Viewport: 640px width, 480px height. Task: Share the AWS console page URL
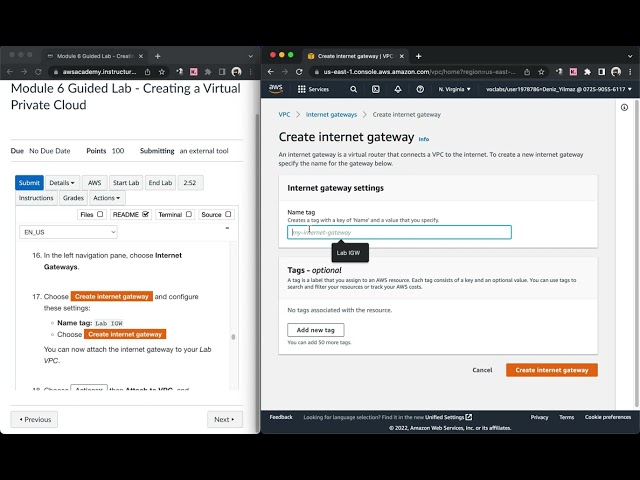pyautogui.click(x=527, y=72)
